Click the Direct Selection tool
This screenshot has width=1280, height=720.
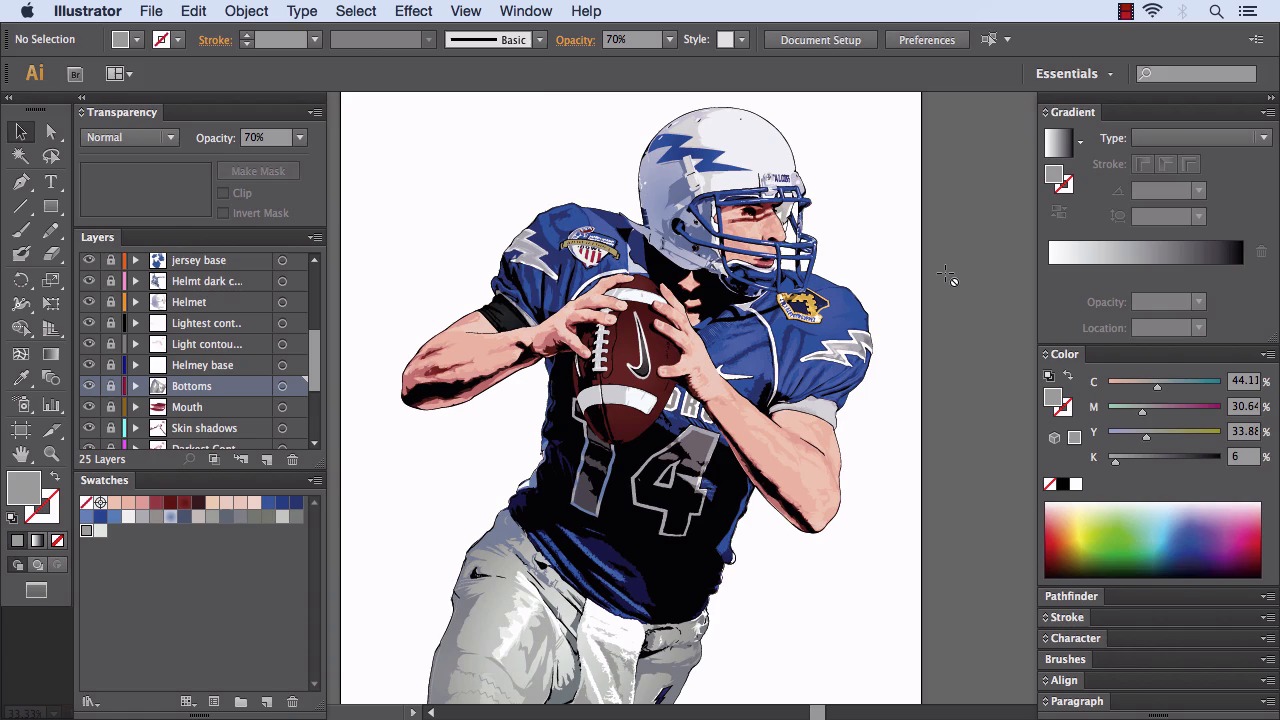(x=51, y=132)
